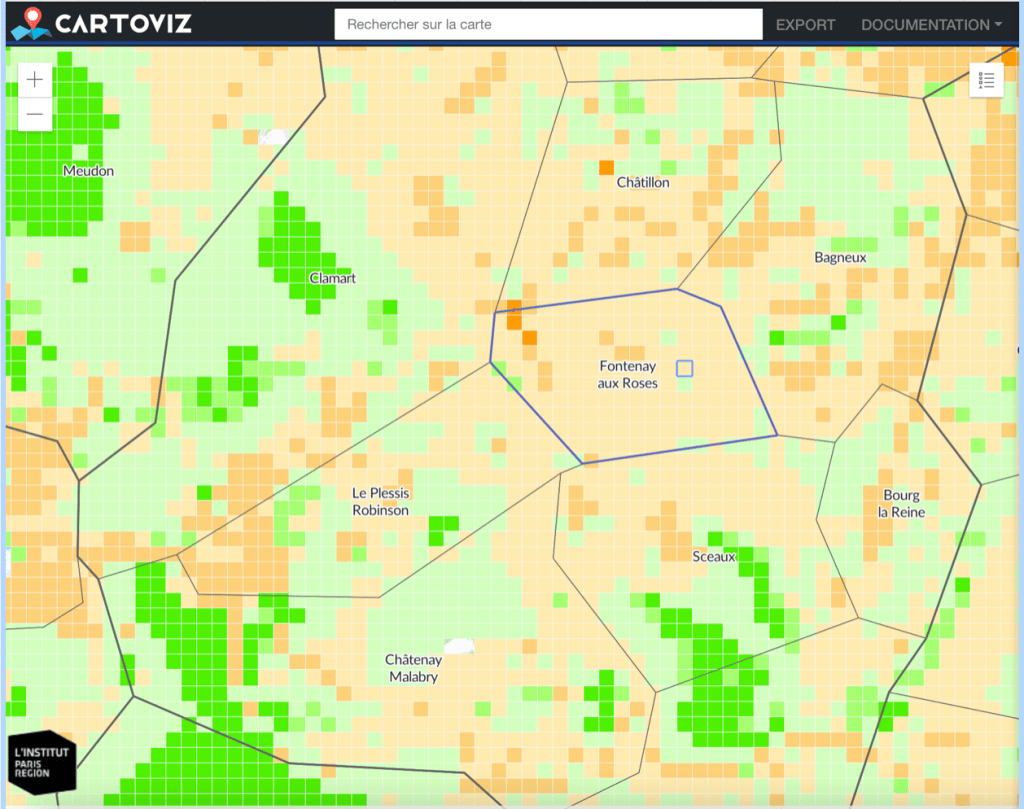
Task: Click the dark orange cell above Châtillon label
Action: click(606, 167)
